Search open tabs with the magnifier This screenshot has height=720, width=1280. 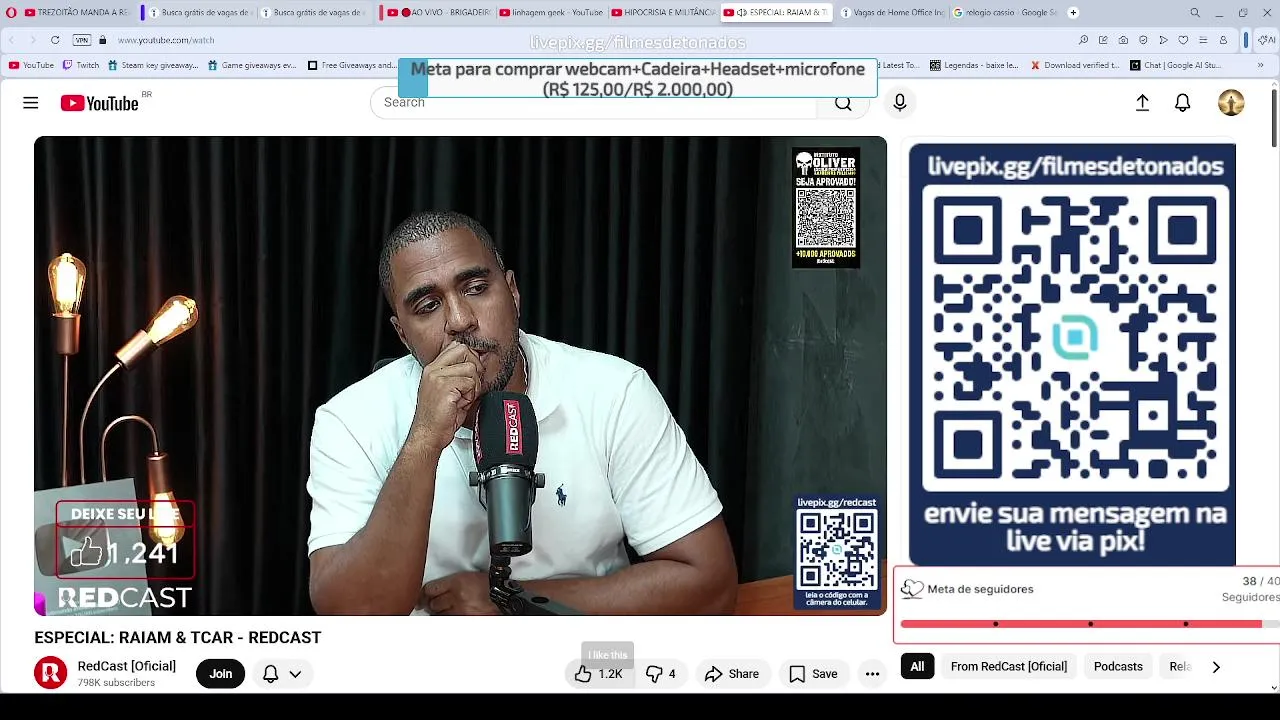(1195, 13)
